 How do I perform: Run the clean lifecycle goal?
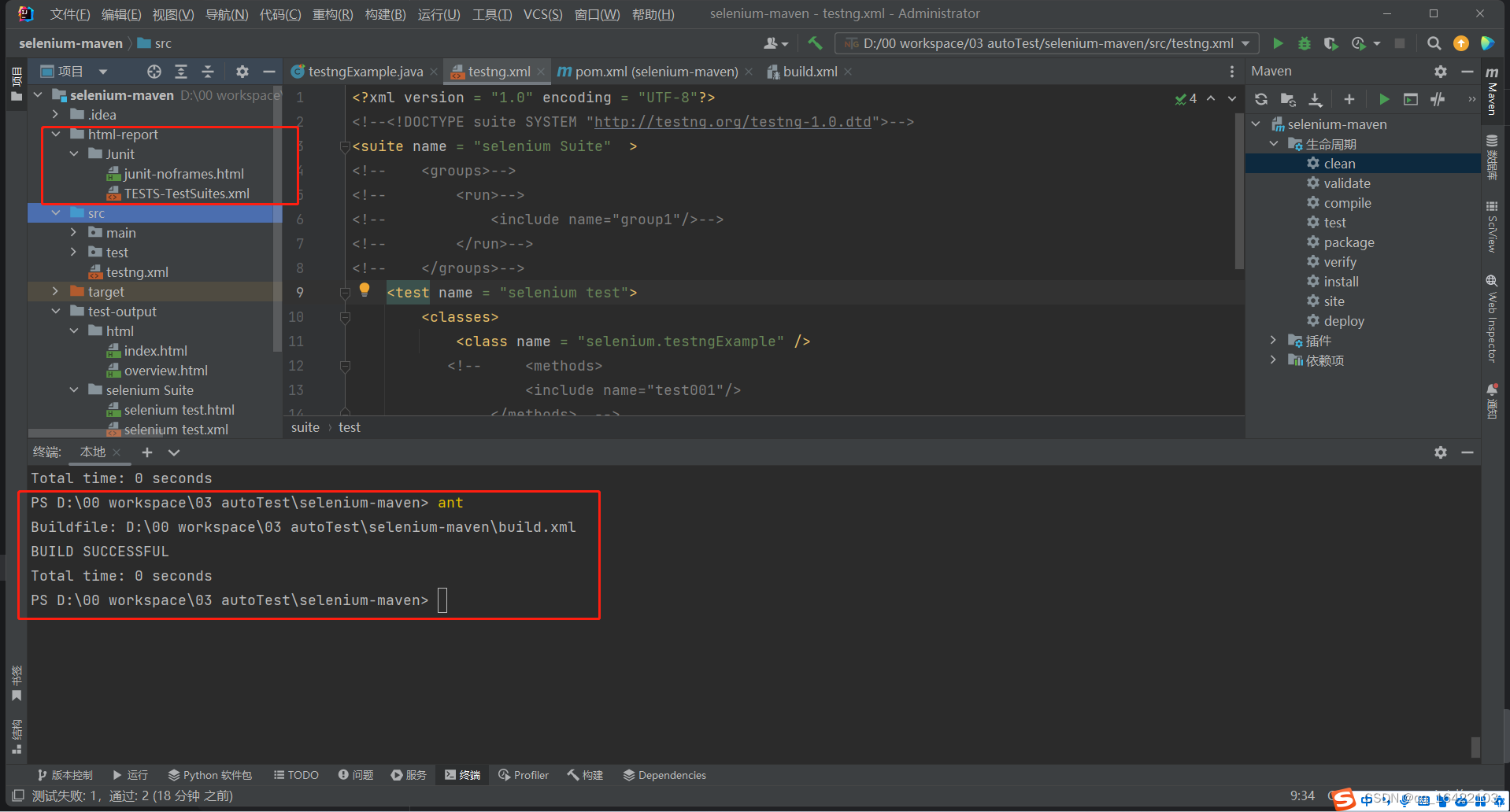click(1339, 163)
